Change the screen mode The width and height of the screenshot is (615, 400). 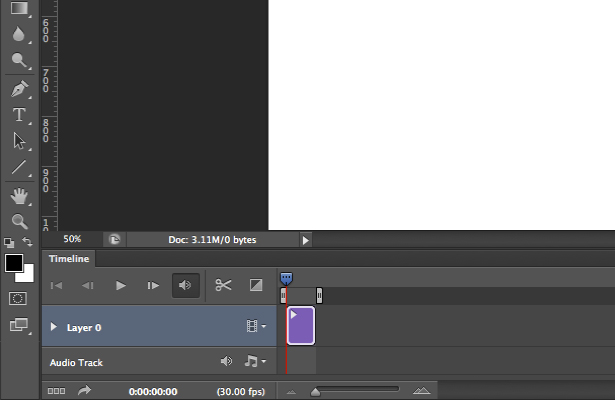coord(18,325)
